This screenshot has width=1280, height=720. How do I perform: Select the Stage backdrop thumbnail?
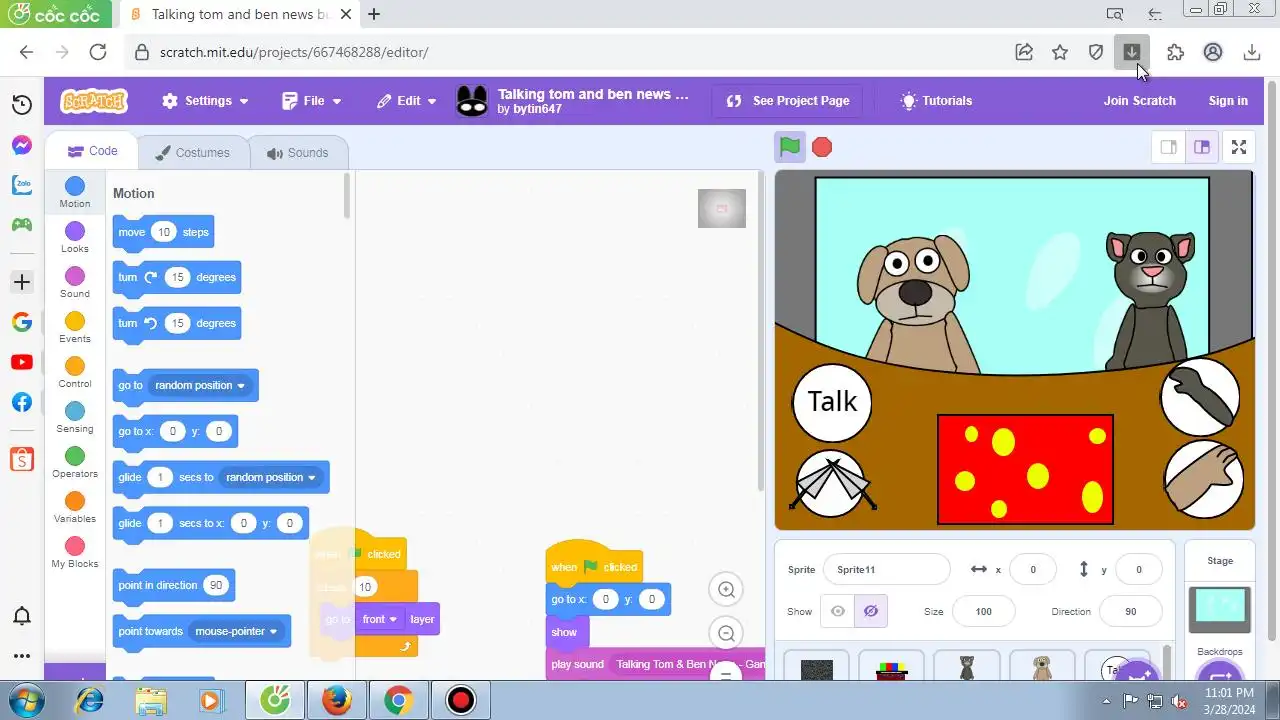coord(1220,608)
